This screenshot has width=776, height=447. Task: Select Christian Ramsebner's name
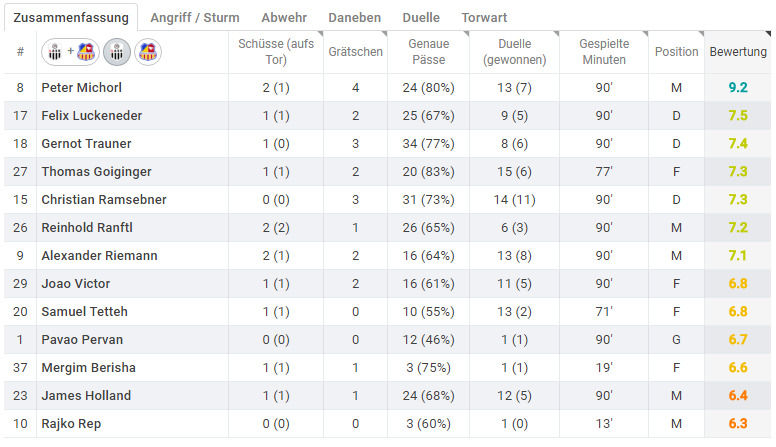[x=104, y=200]
